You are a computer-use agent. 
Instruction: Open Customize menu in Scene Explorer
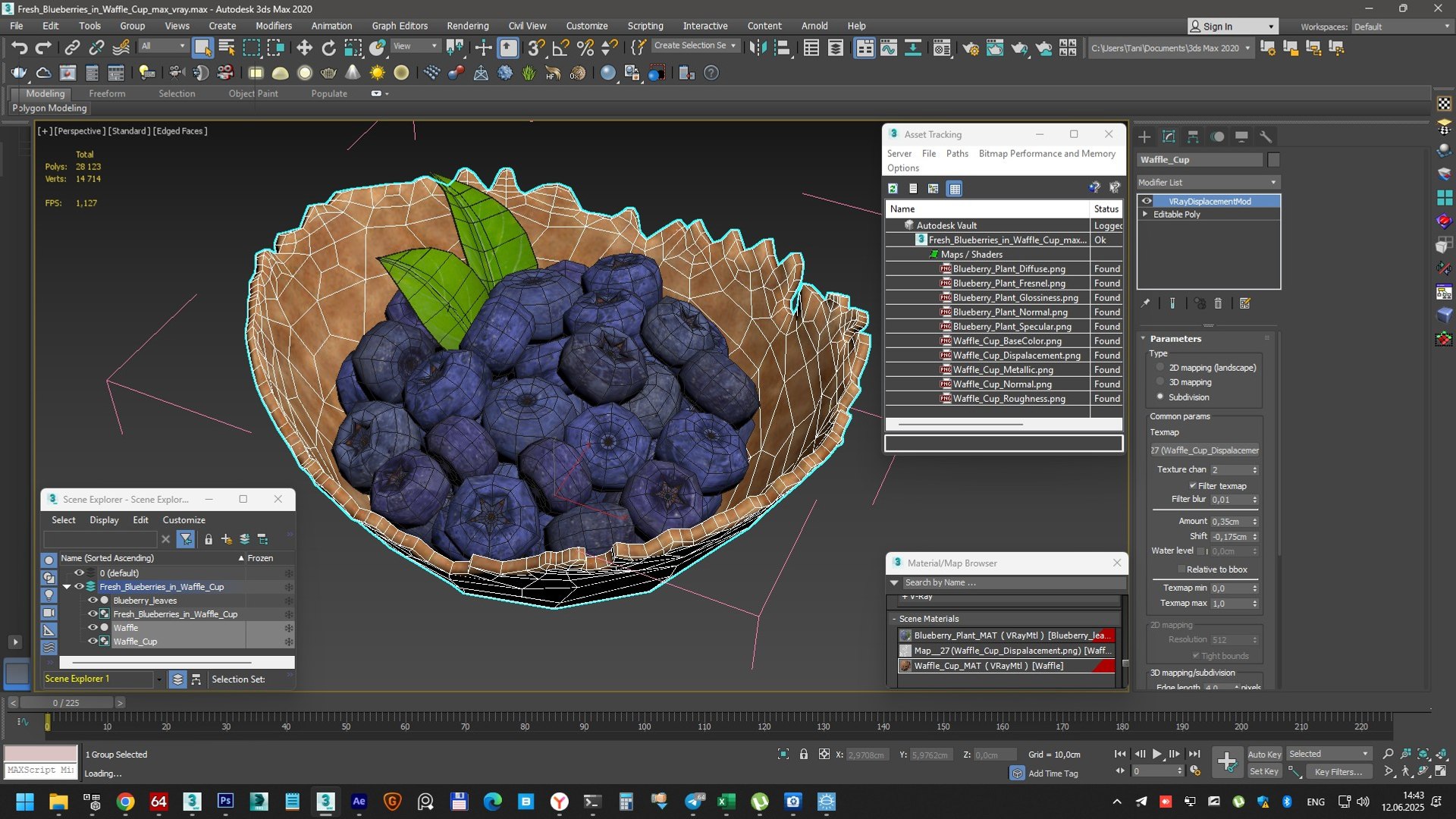pyautogui.click(x=184, y=520)
